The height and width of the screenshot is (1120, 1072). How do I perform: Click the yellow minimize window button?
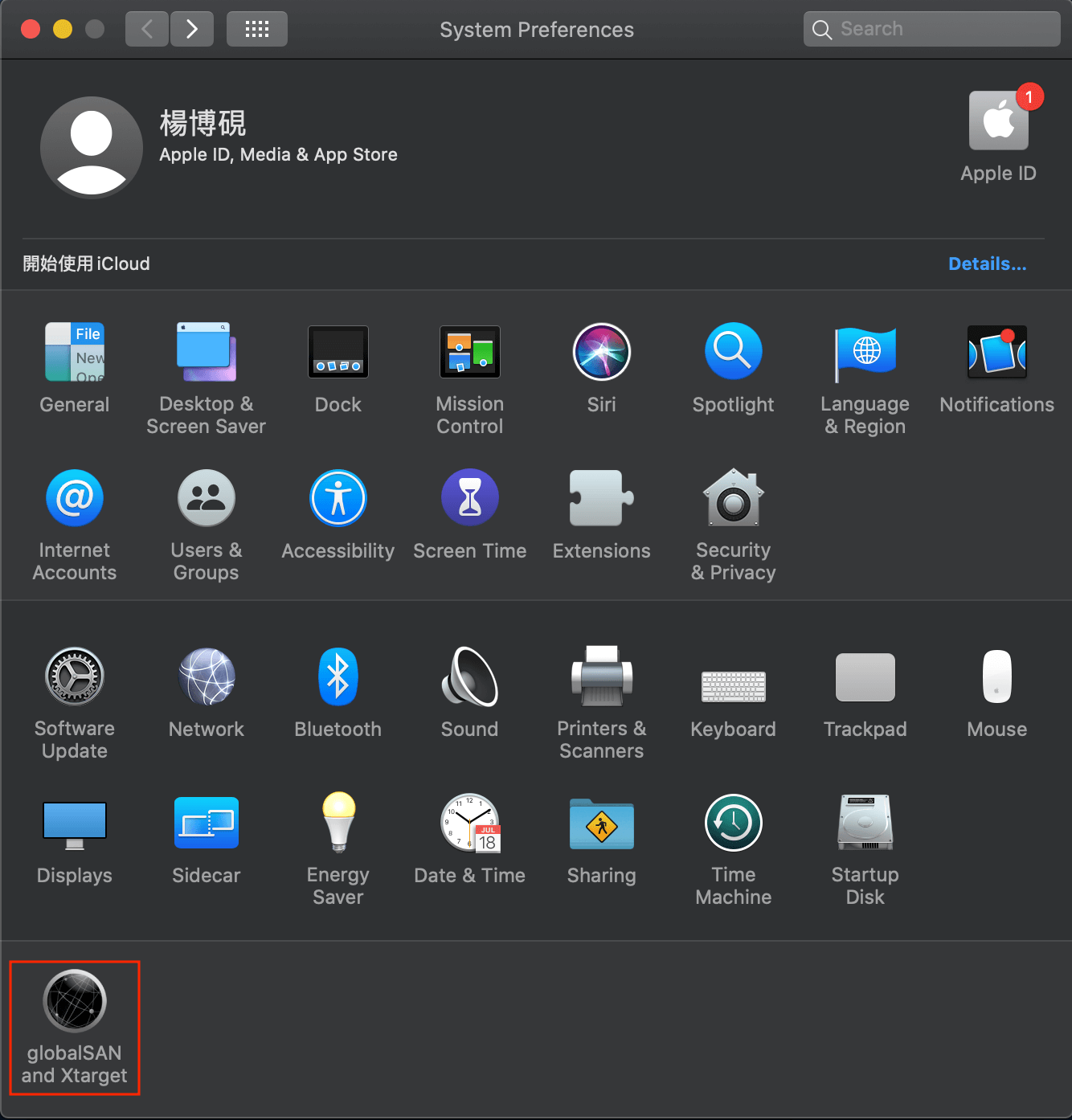[x=63, y=29]
